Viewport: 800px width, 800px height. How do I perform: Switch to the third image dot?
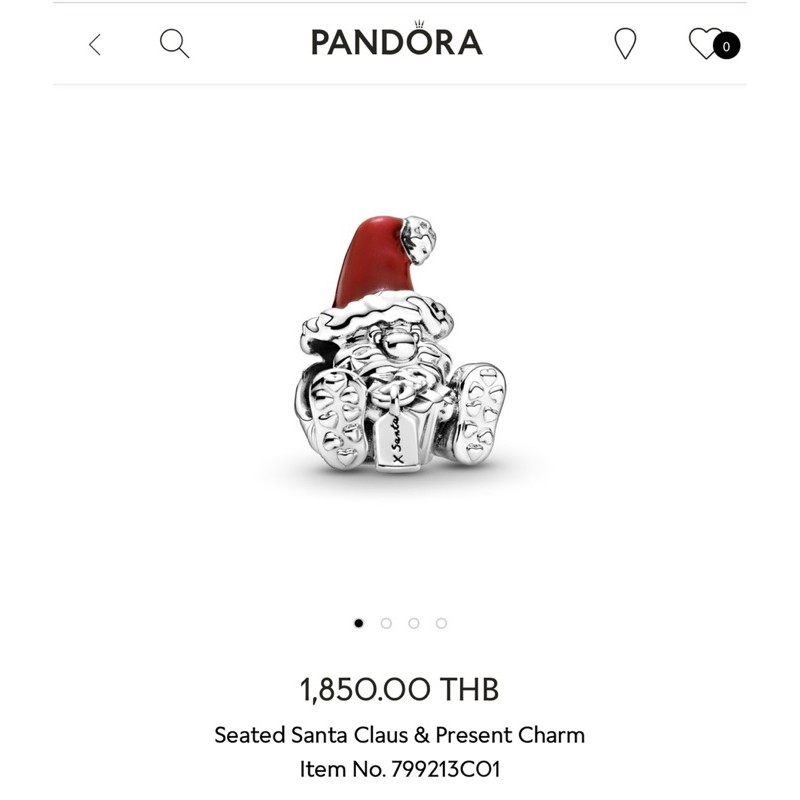(x=414, y=623)
